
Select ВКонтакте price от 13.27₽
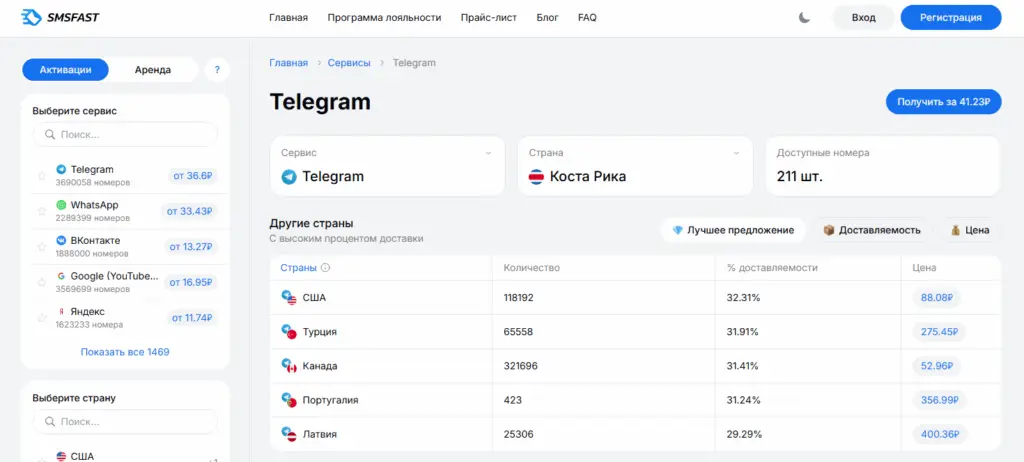[191, 246]
